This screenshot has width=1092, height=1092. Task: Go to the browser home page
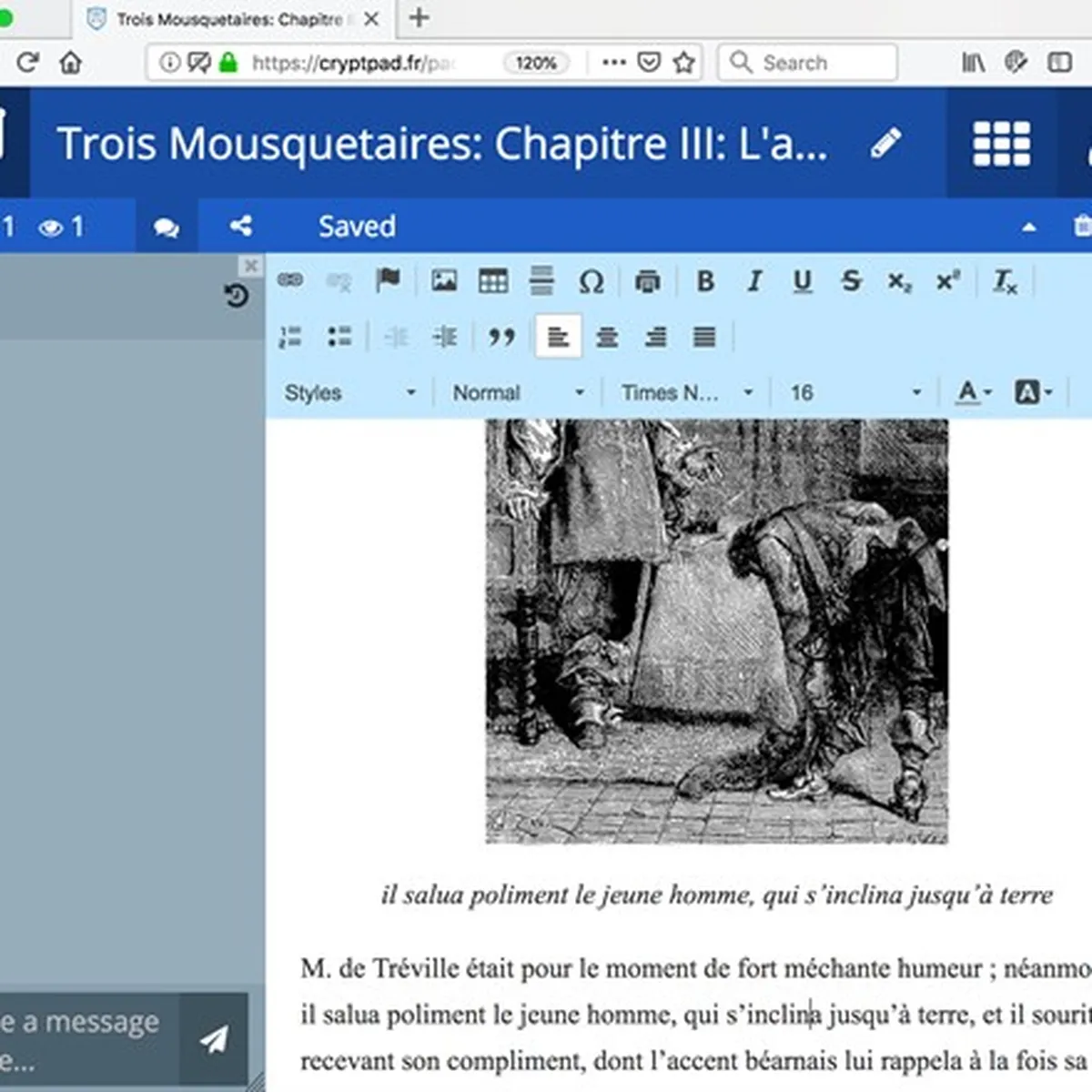(70, 62)
